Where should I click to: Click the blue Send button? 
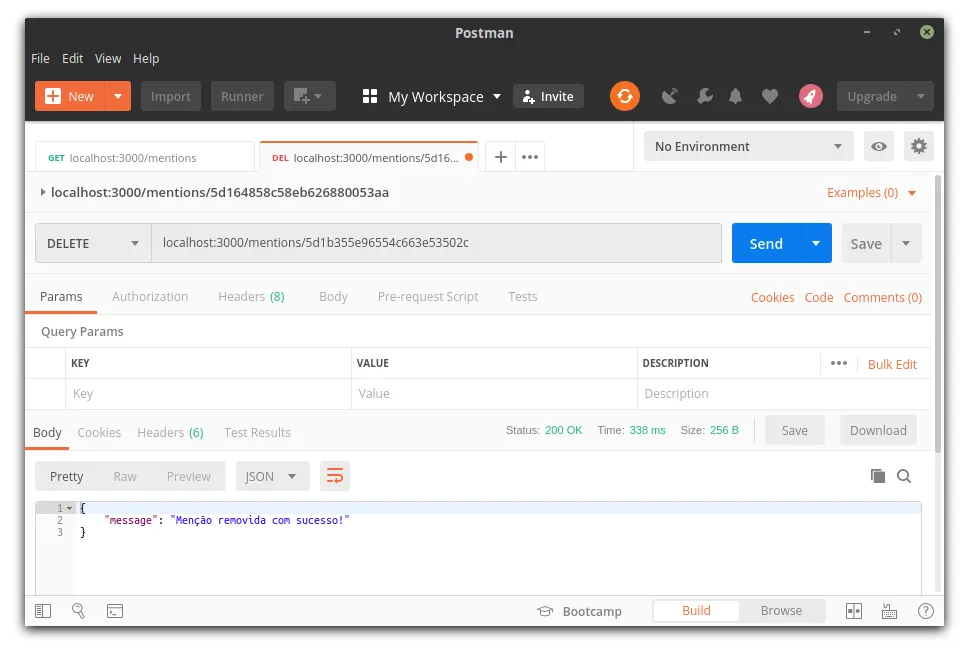(766, 244)
